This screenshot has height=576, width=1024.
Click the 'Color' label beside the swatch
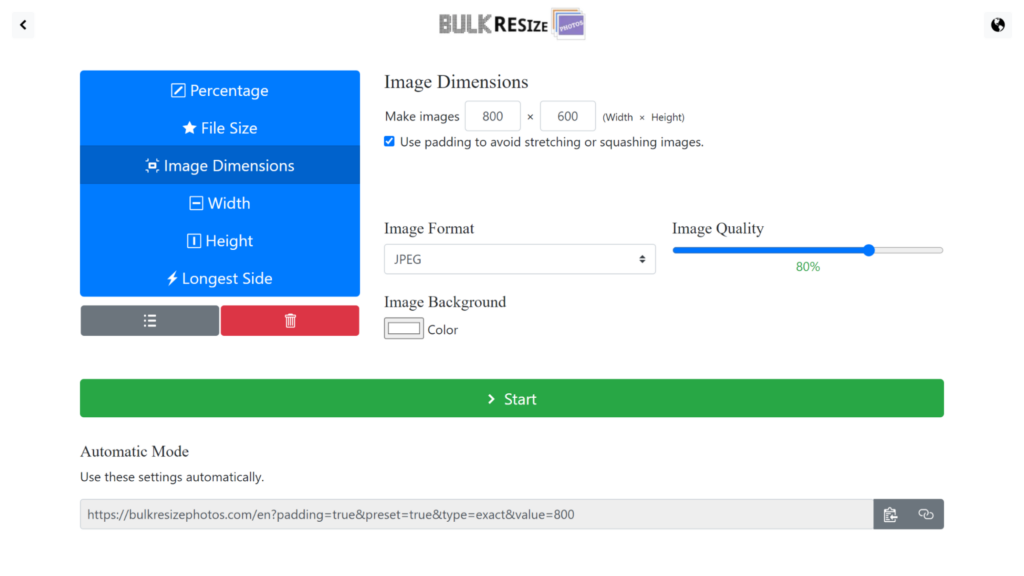click(443, 330)
